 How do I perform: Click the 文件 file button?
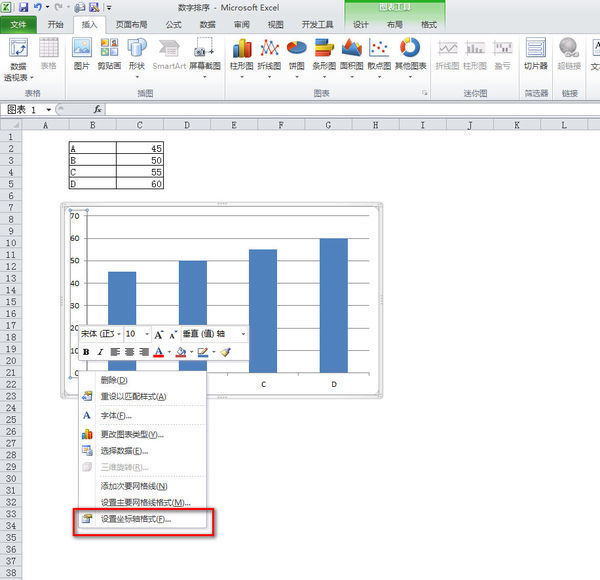(19, 24)
